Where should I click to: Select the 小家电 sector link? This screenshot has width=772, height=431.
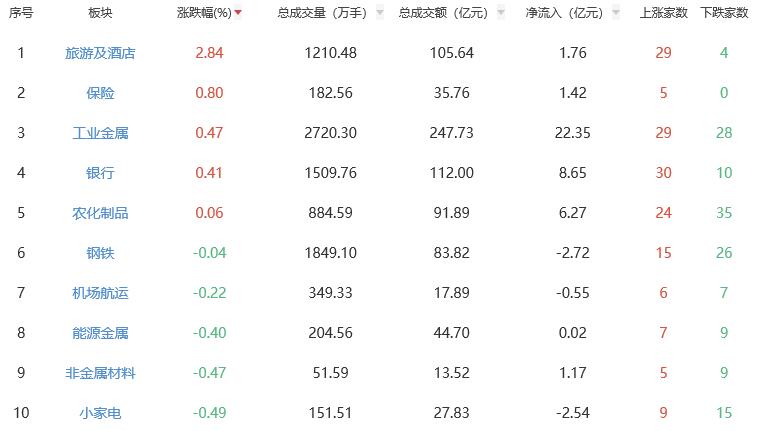tap(100, 413)
